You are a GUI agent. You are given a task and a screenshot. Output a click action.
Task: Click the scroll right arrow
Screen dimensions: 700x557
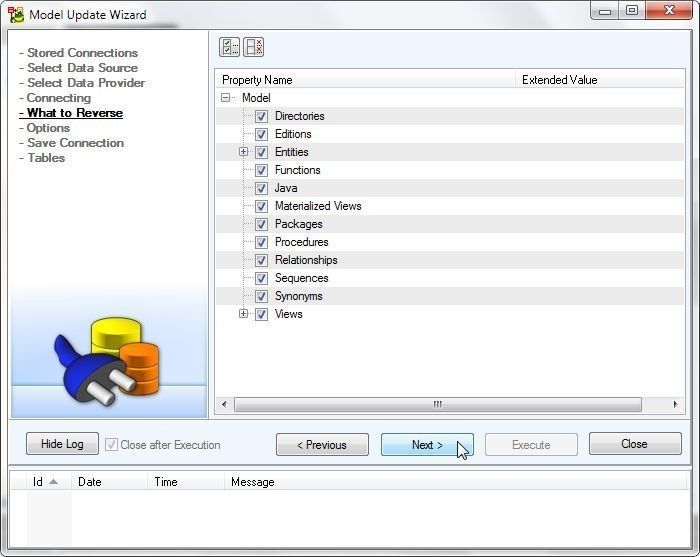click(x=675, y=404)
